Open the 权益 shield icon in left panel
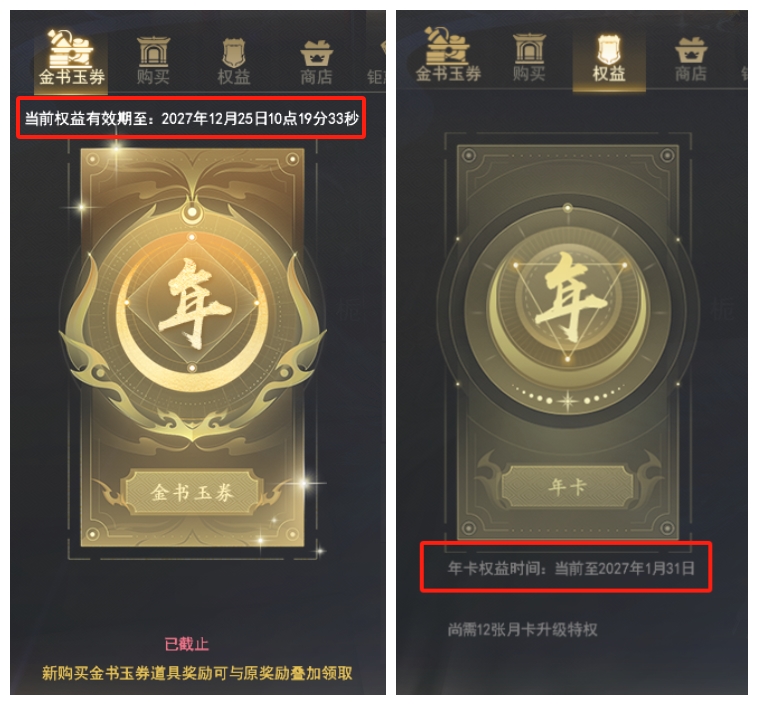The width and height of the screenshot is (758, 705). (233, 53)
